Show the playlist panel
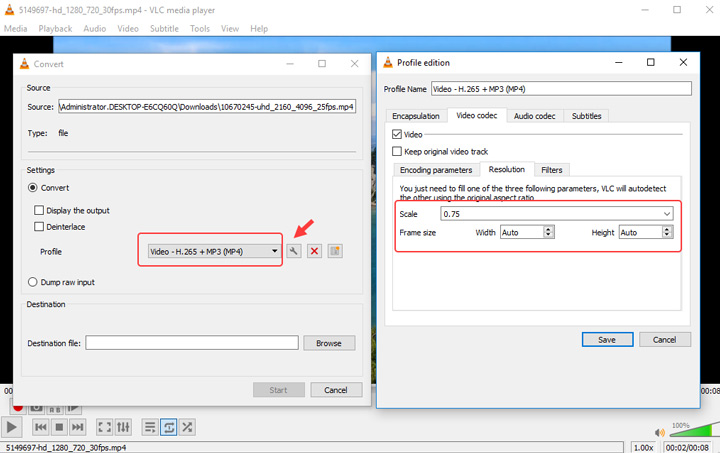The width and height of the screenshot is (720, 453). (x=150, y=427)
